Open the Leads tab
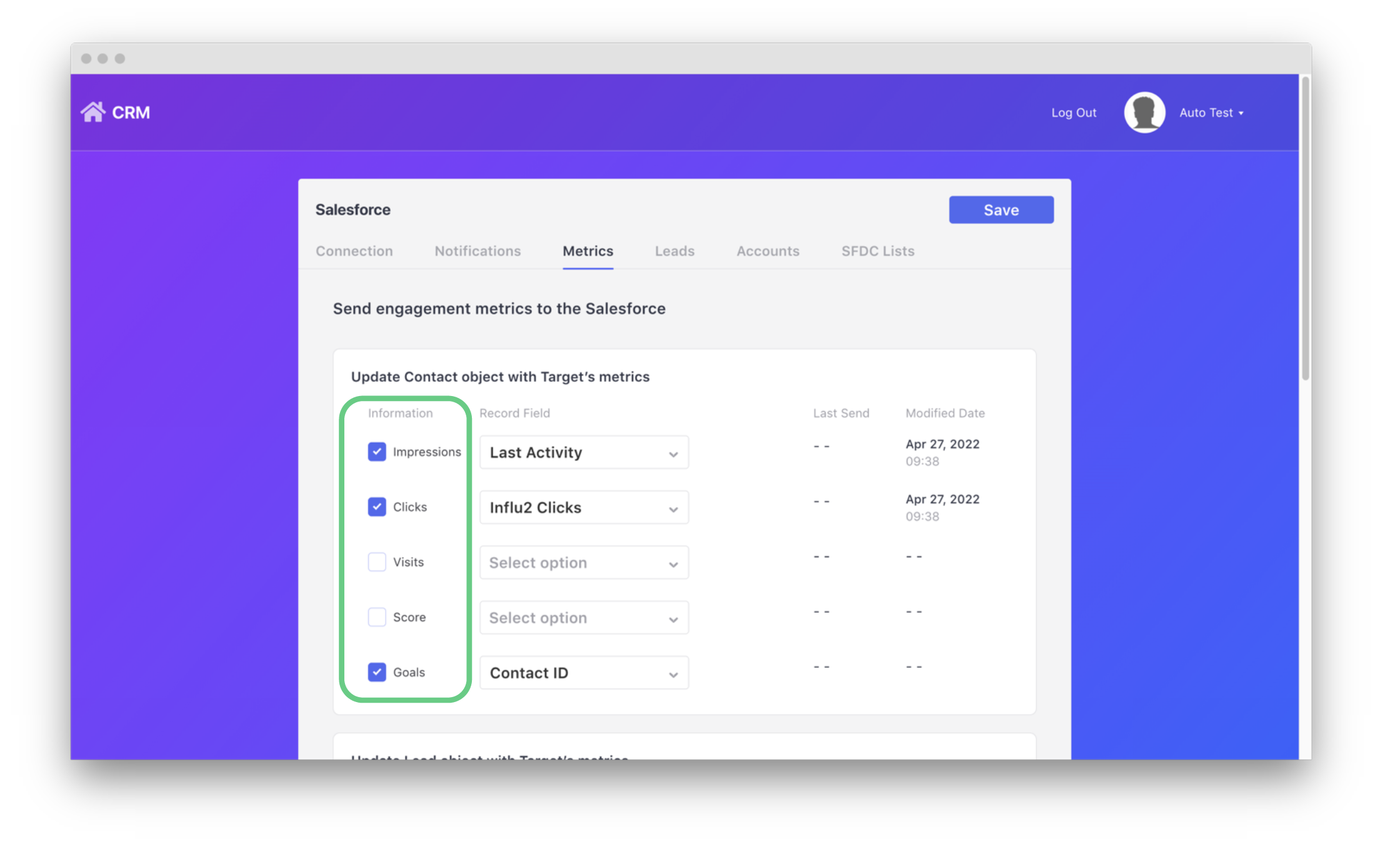The width and height of the screenshot is (1400, 852). [674, 251]
